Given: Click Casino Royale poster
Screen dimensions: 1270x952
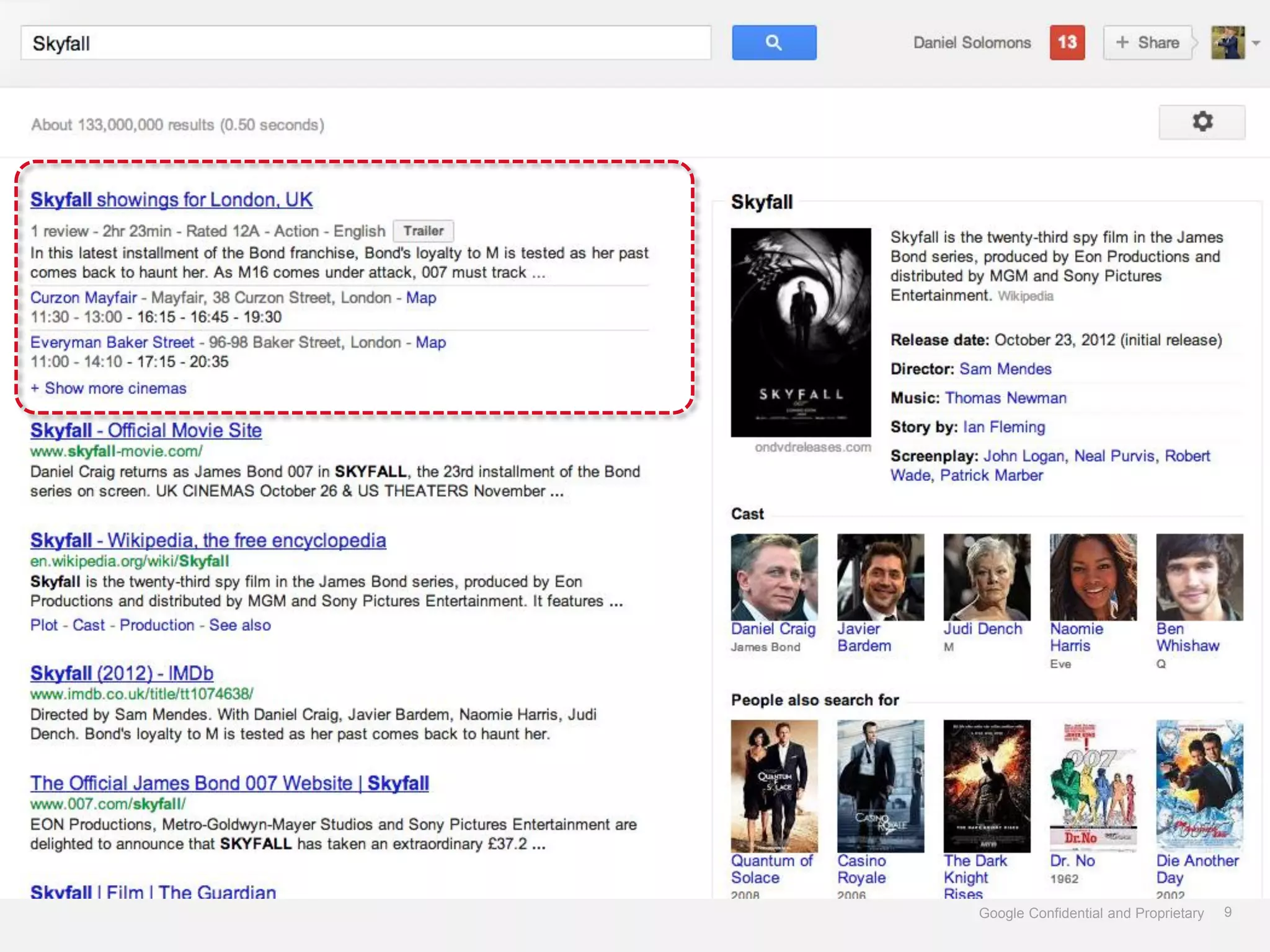Looking at the screenshot, I should 881,786.
